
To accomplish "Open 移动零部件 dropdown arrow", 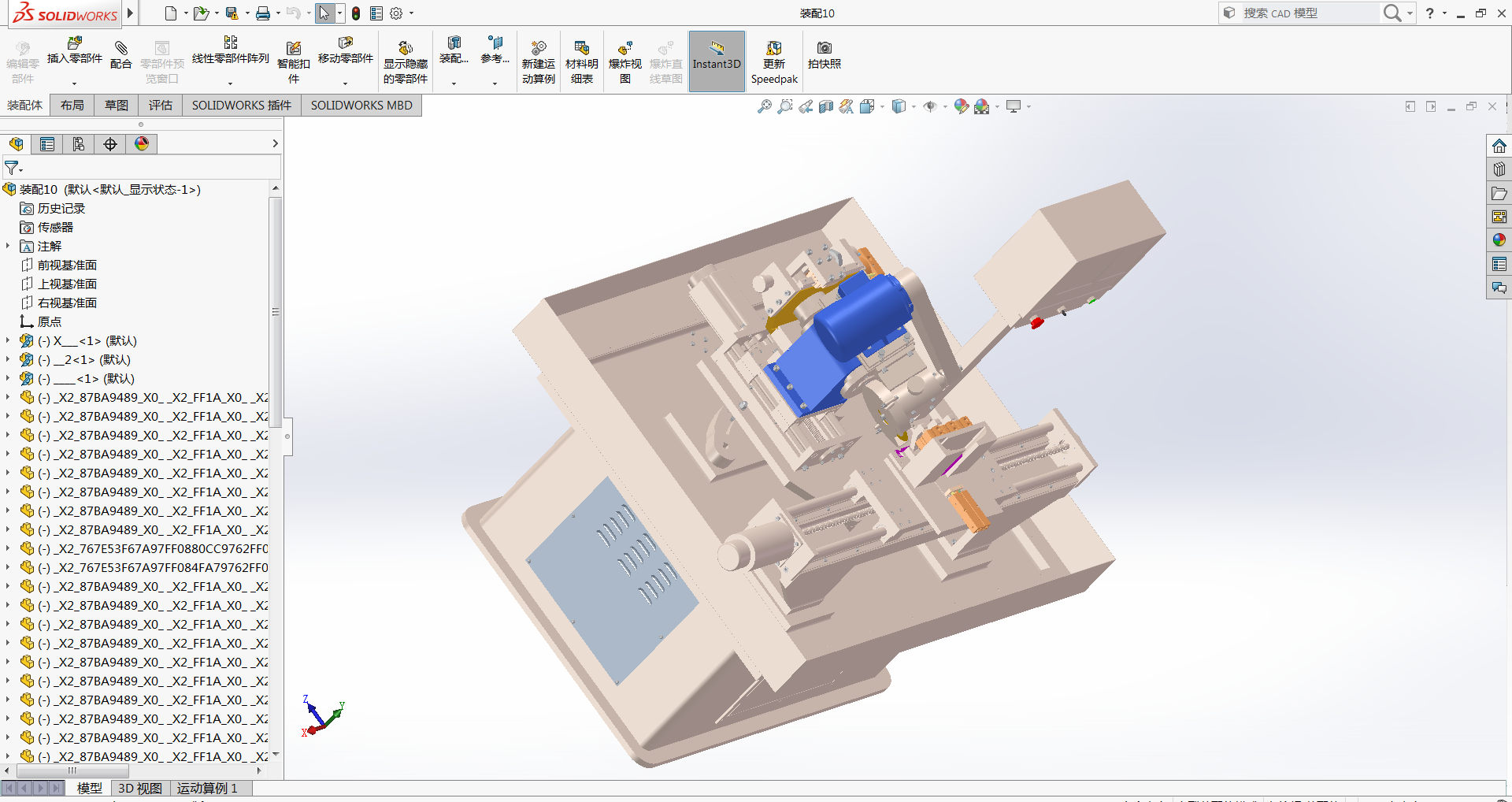I will pos(345,84).
